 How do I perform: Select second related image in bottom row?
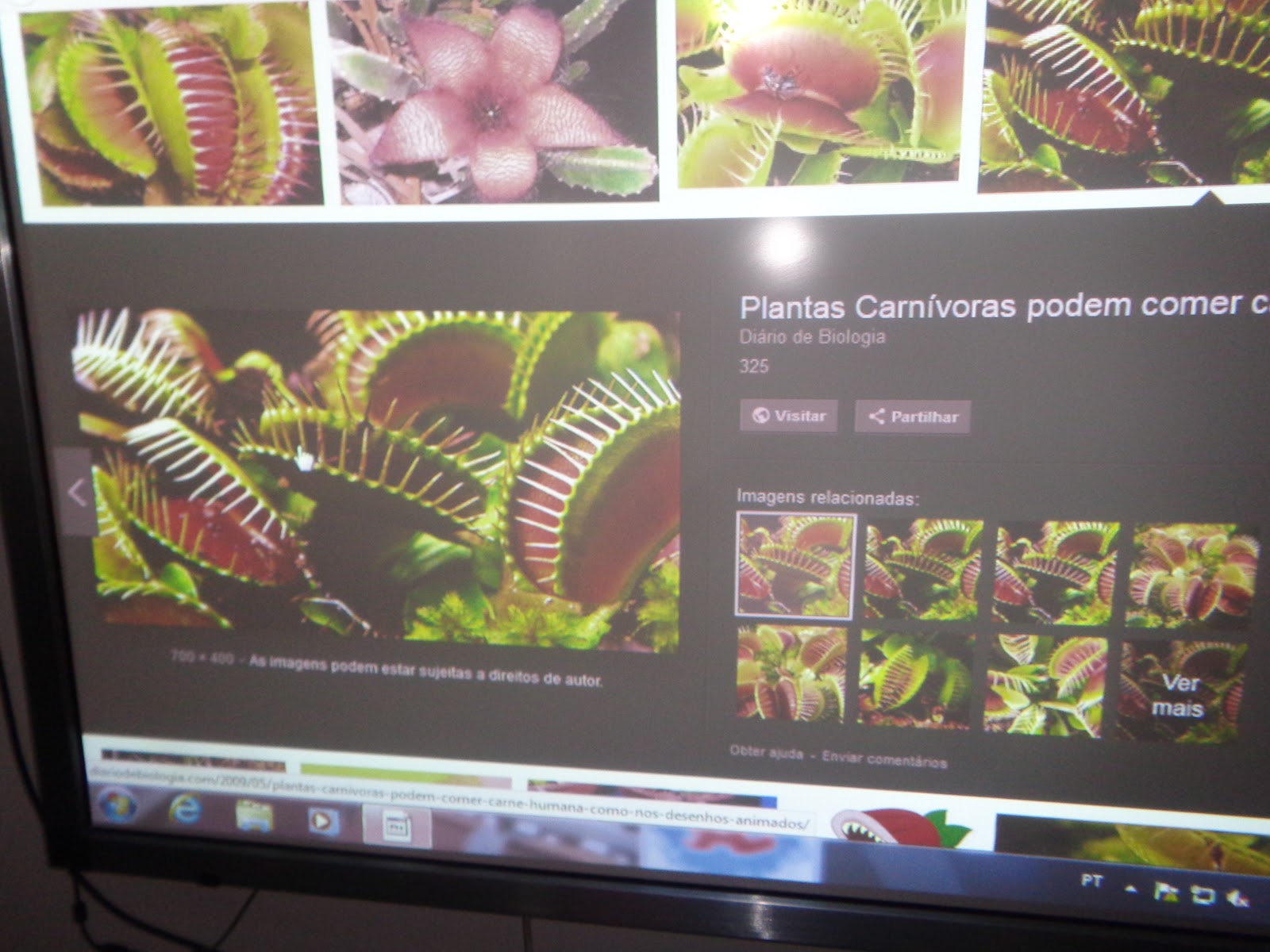coord(917,679)
